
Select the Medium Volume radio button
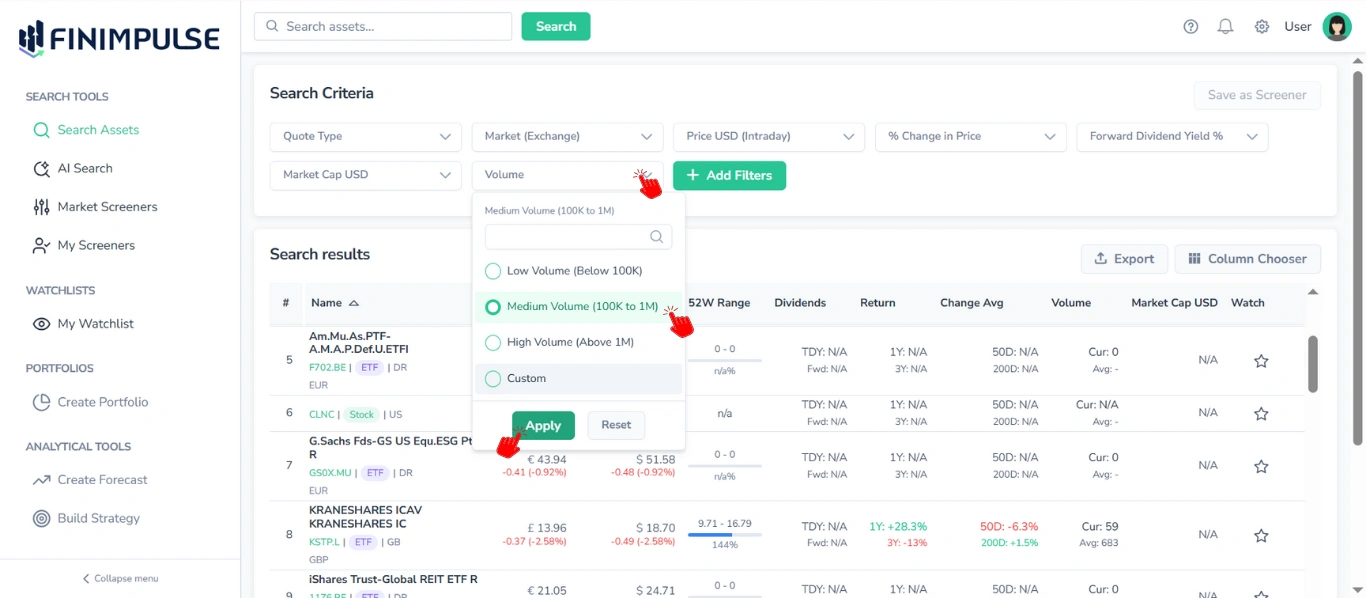click(492, 306)
